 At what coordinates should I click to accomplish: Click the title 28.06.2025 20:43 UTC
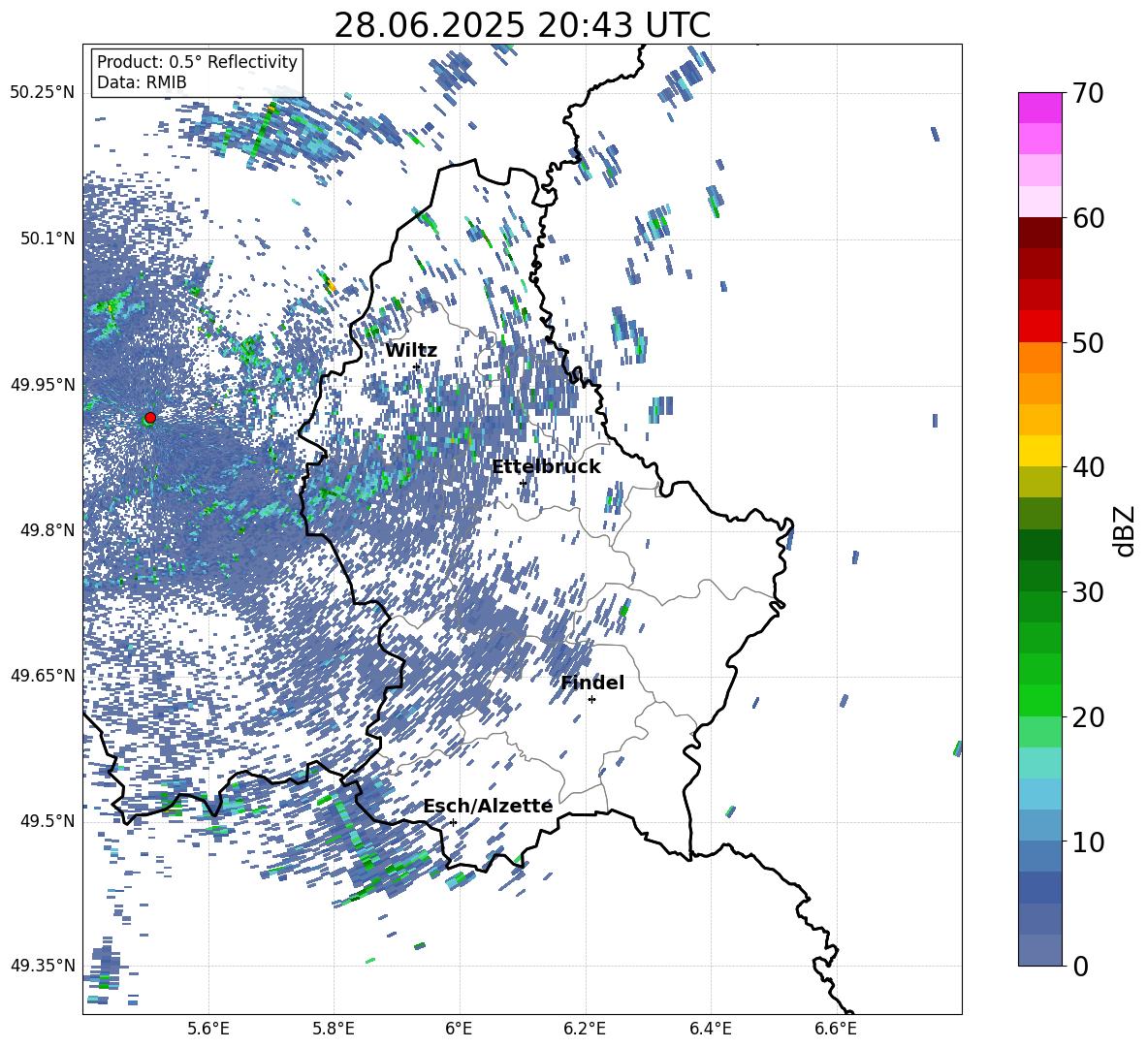(523, 25)
